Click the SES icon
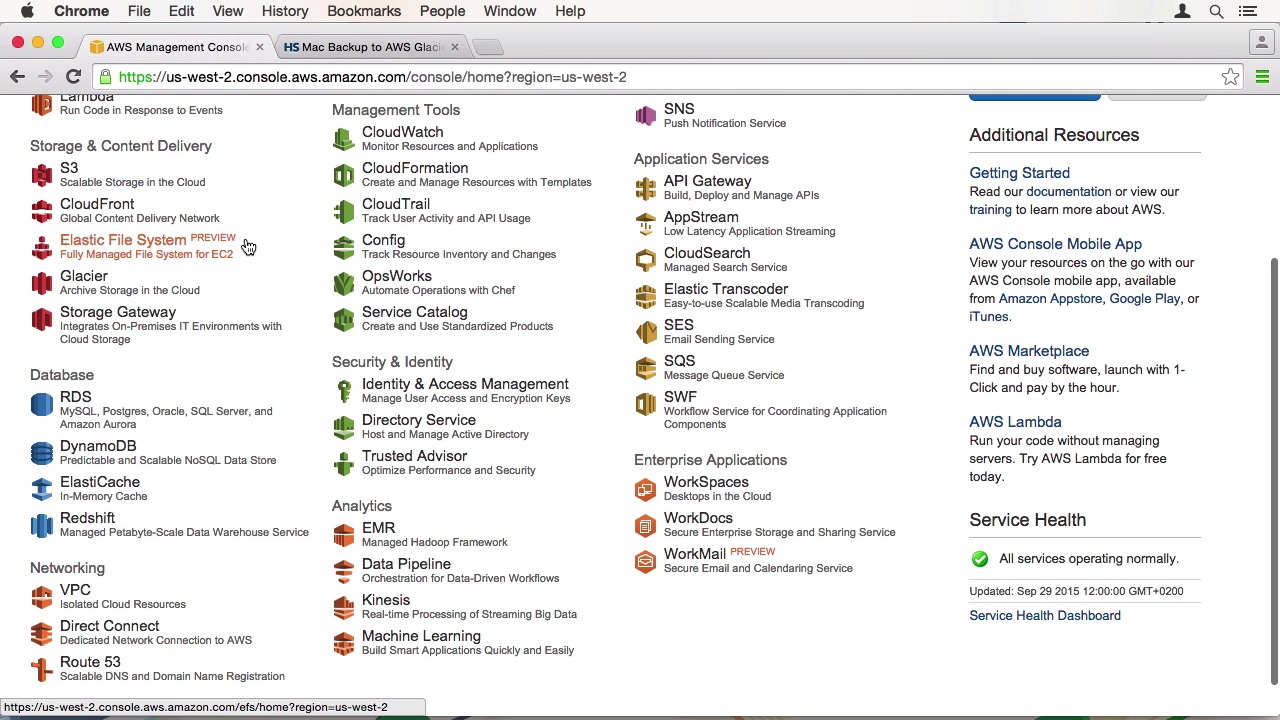The image size is (1280, 720). 646,332
